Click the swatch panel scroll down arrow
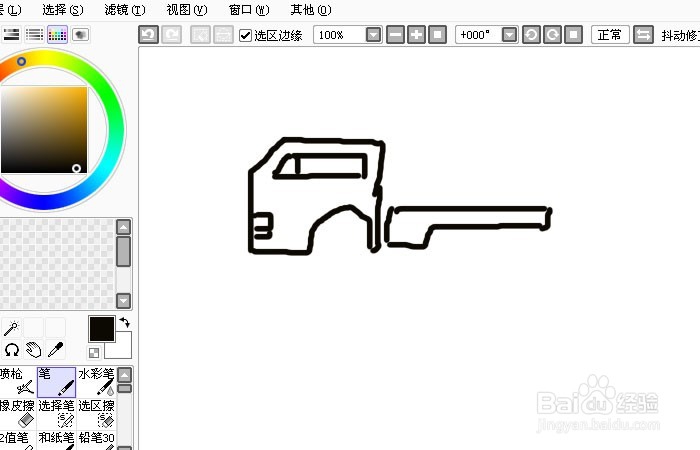Image resolution: width=700 pixels, height=450 pixels. coord(124,301)
